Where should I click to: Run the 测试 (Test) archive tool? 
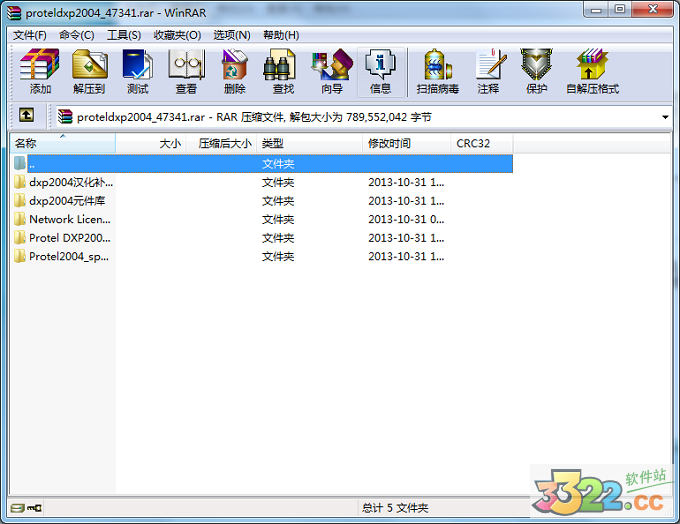click(137, 65)
